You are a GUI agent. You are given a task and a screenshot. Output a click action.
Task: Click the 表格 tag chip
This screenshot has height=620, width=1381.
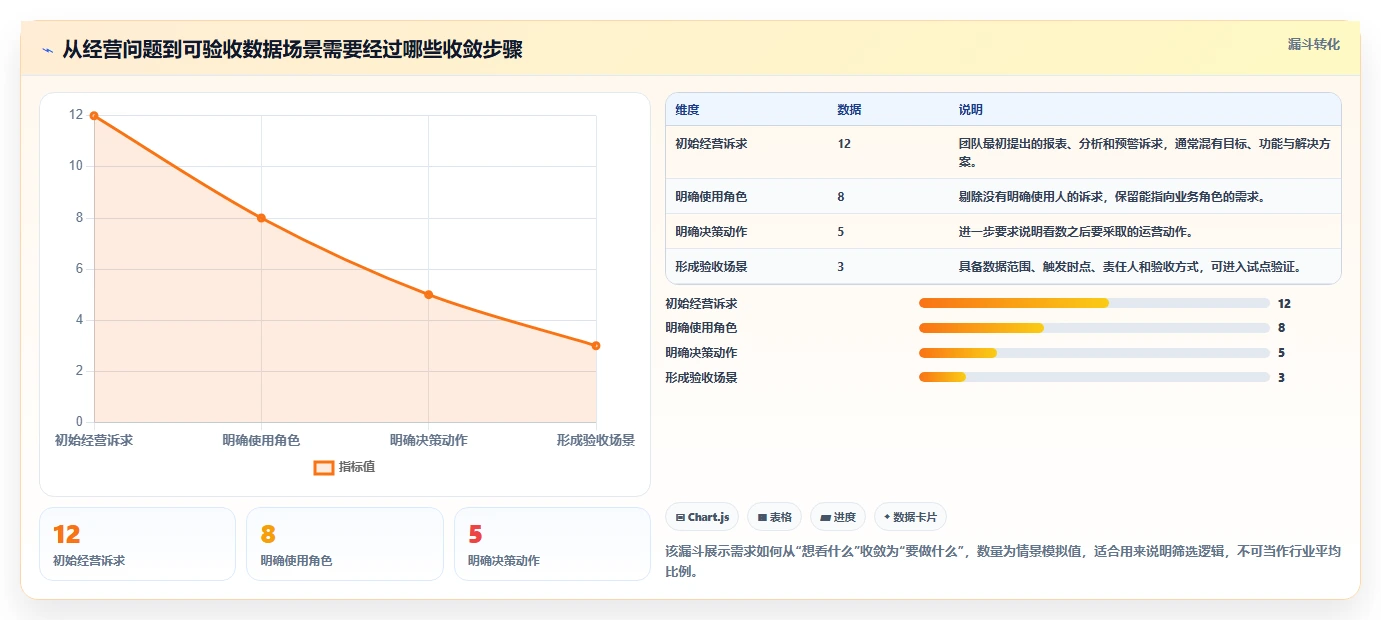[x=775, y=517]
